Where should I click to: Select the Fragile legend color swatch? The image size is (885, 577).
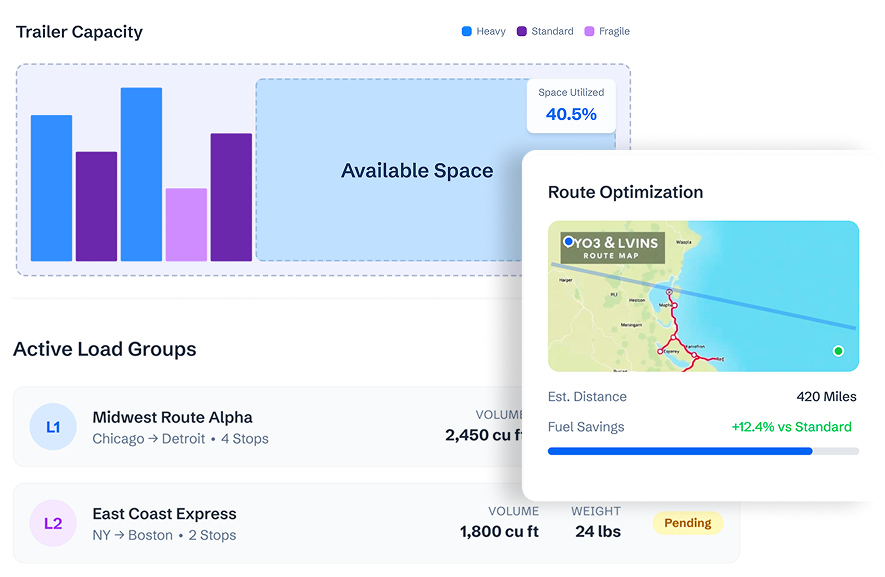coord(589,32)
